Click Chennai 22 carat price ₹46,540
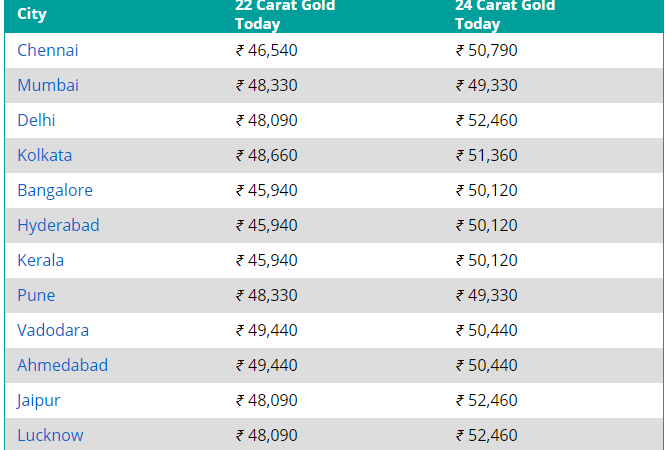Image resolution: width=666 pixels, height=450 pixels. [267, 50]
